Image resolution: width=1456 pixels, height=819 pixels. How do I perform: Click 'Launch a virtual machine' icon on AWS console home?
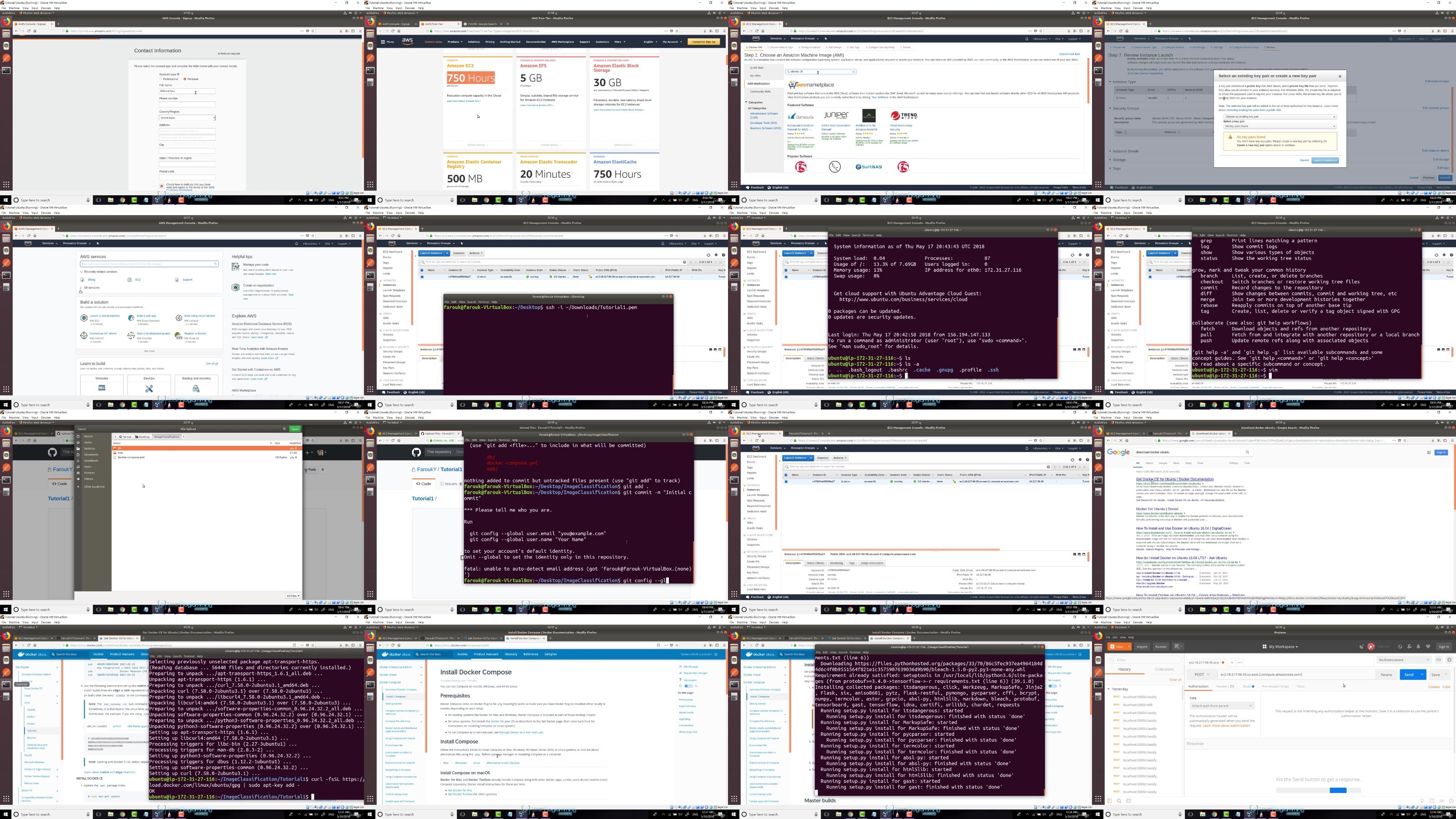pyautogui.click(x=84, y=318)
